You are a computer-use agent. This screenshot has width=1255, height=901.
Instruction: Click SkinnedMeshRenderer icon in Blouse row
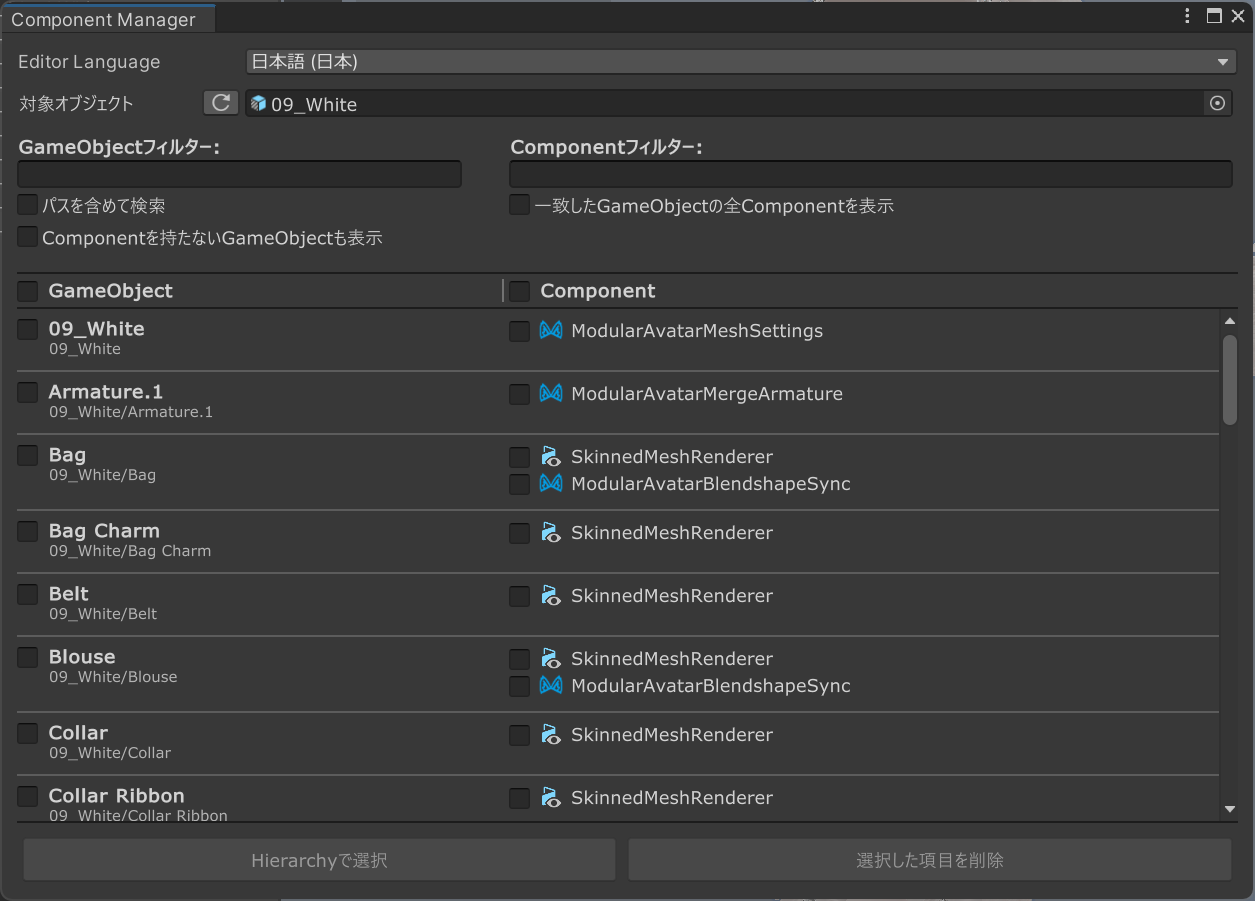click(550, 658)
